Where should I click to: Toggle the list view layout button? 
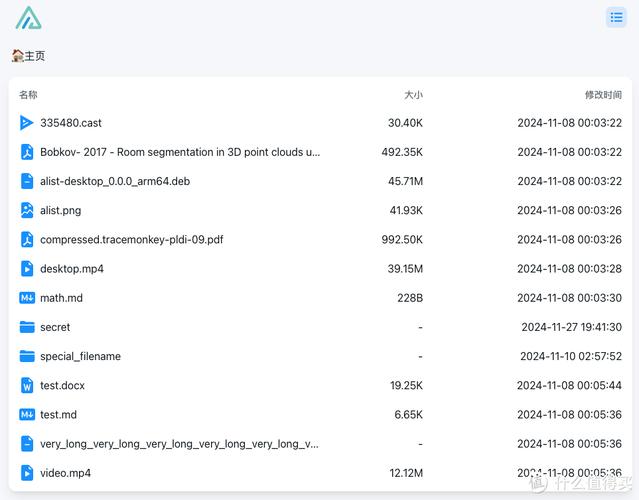click(x=616, y=17)
